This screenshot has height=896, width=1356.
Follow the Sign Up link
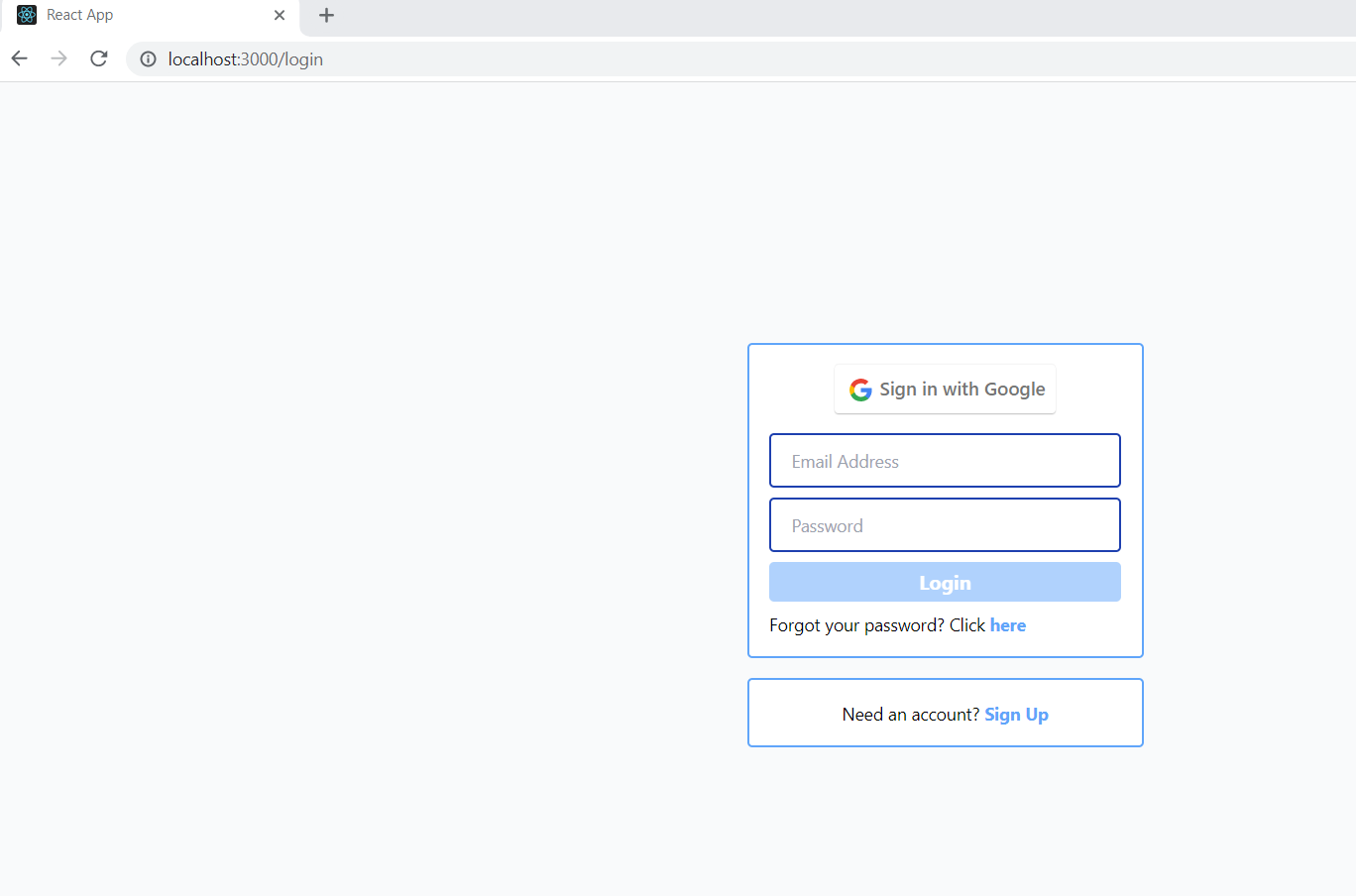pyautogui.click(x=1016, y=715)
